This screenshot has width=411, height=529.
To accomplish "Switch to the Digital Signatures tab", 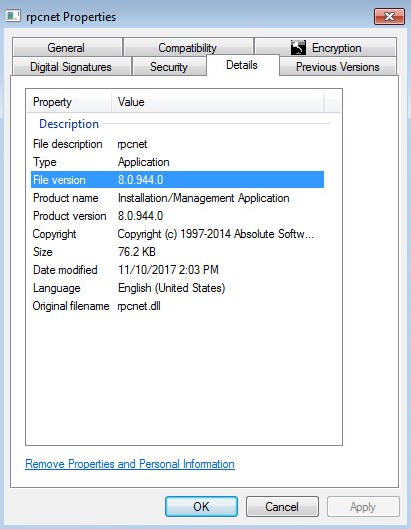I will tap(72, 66).
